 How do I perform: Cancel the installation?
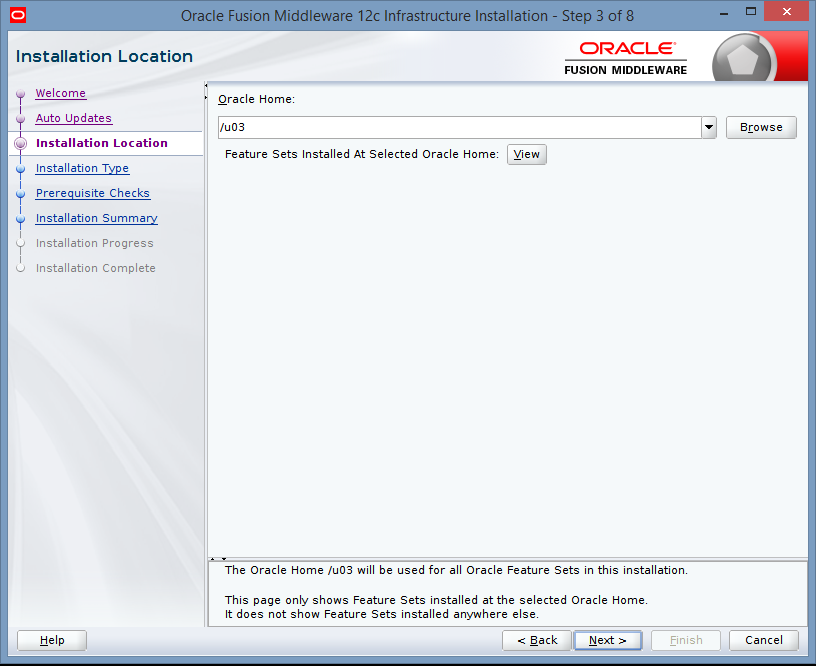click(763, 640)
